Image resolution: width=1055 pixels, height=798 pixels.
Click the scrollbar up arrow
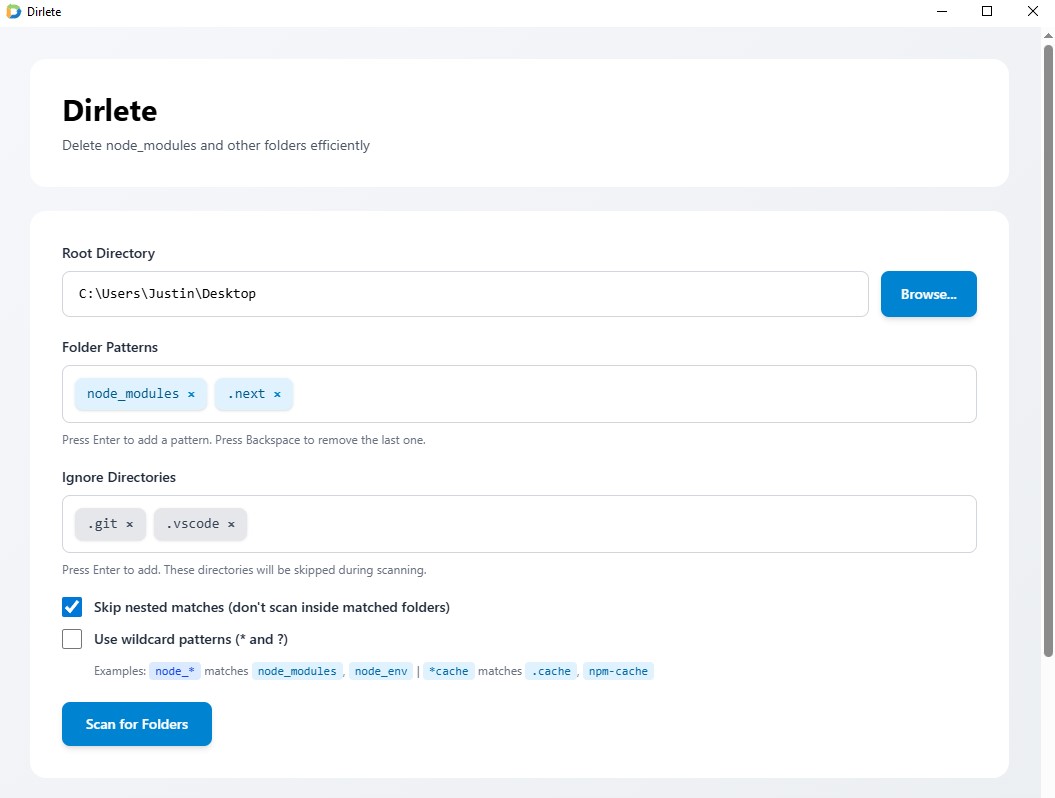pos(1047,35)
